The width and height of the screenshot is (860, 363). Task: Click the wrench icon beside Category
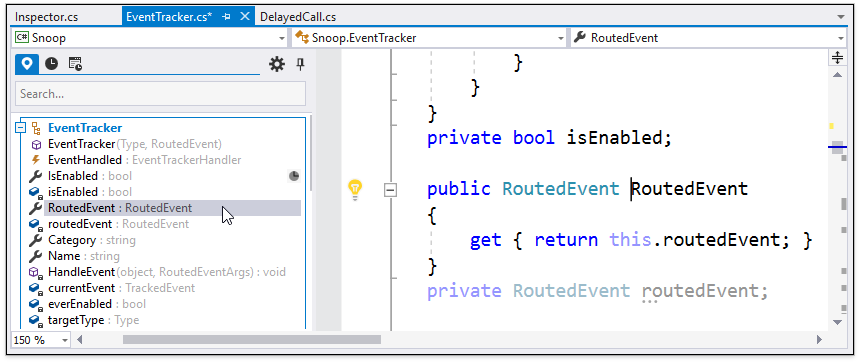(x=36, y=240)
